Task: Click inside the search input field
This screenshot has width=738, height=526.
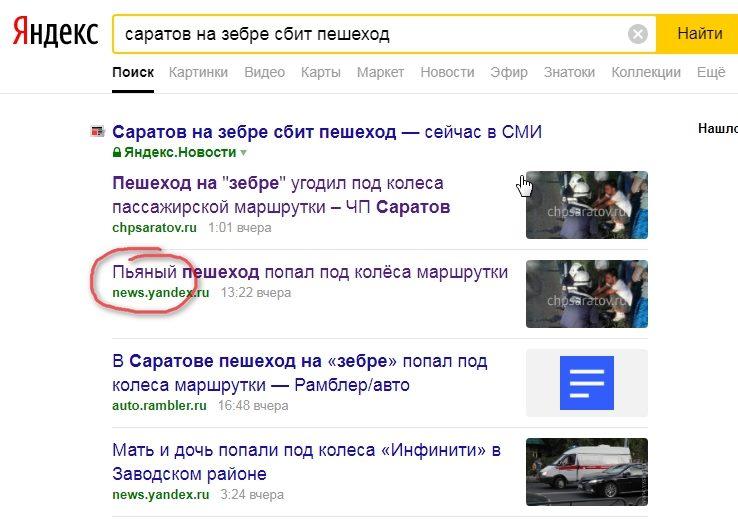Action: (369, 34)
